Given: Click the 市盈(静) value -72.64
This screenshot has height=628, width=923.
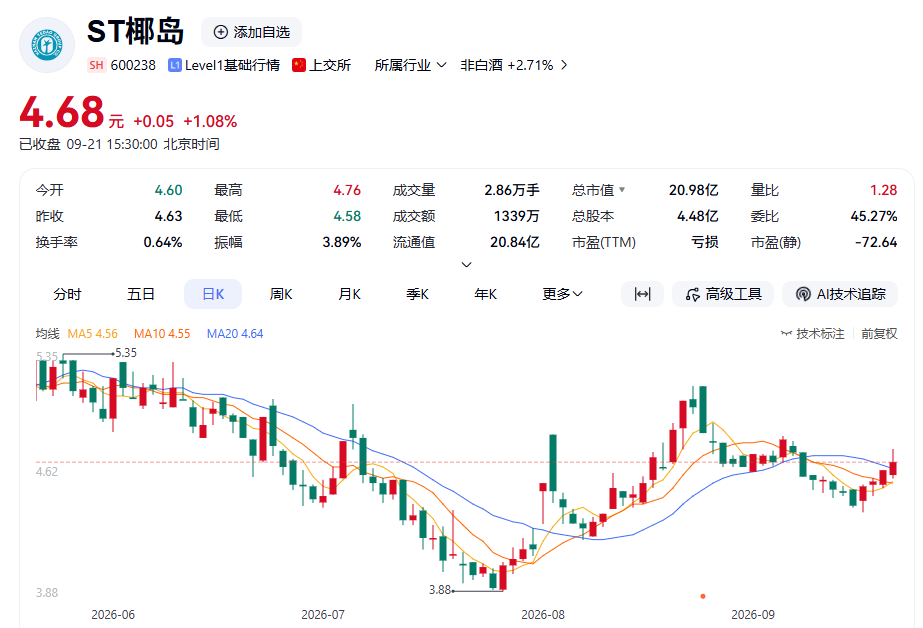Looking at the screenshot, I should coord(876,242).
